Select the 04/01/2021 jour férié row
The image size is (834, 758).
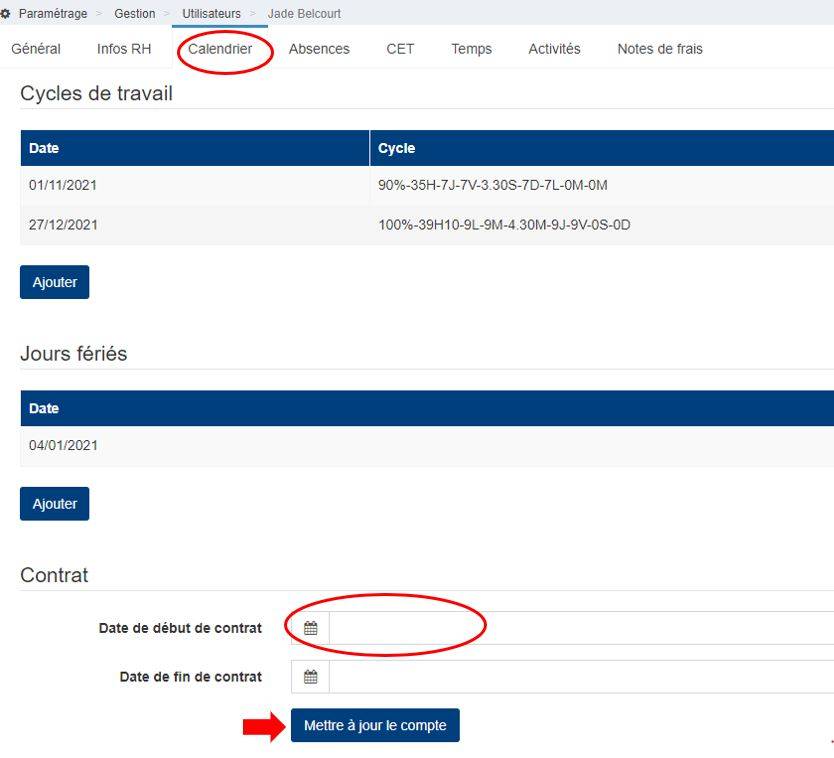pyautogui.click(x=427, y=445)
